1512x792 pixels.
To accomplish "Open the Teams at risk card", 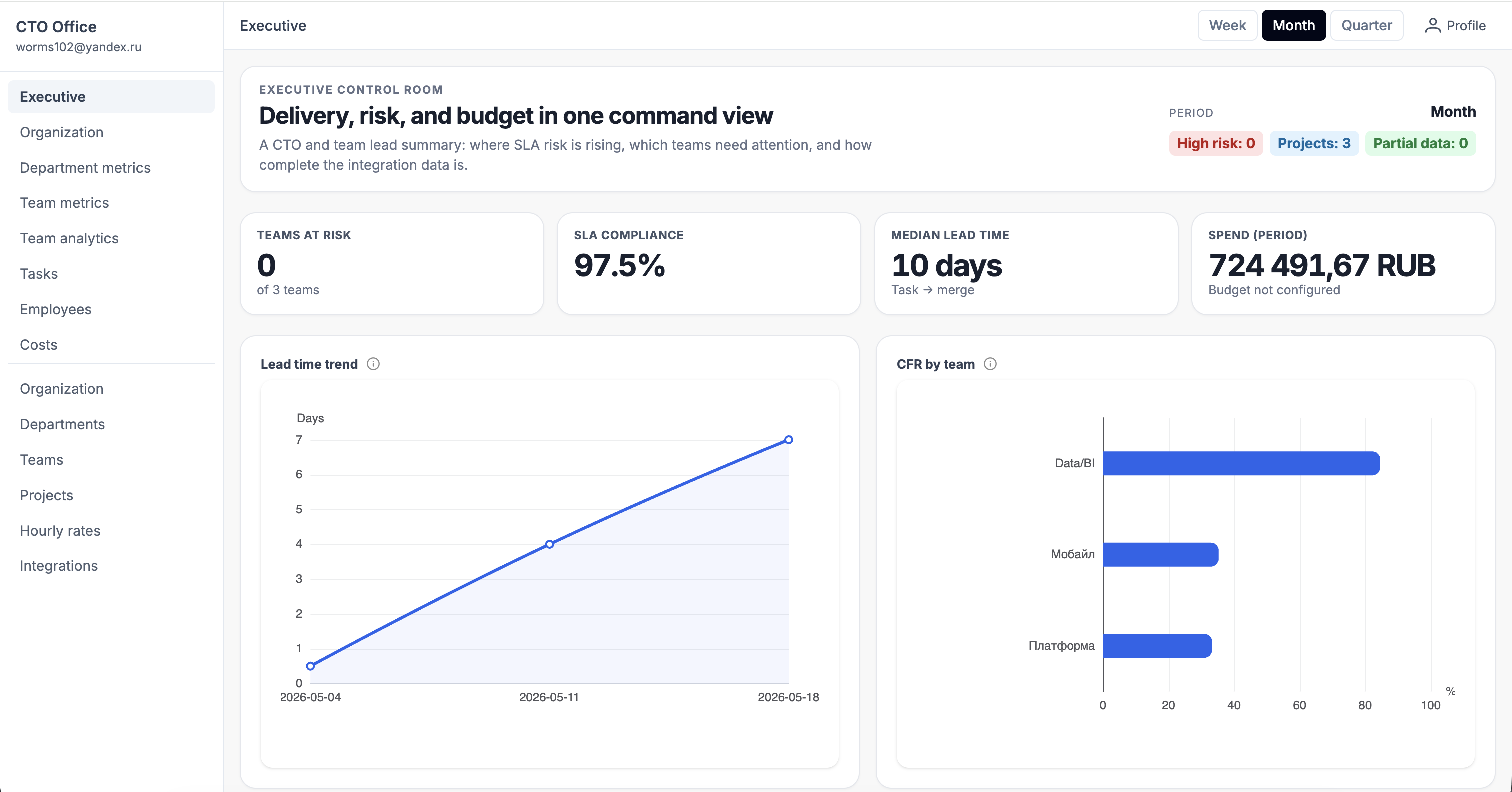I will (392, 264).
